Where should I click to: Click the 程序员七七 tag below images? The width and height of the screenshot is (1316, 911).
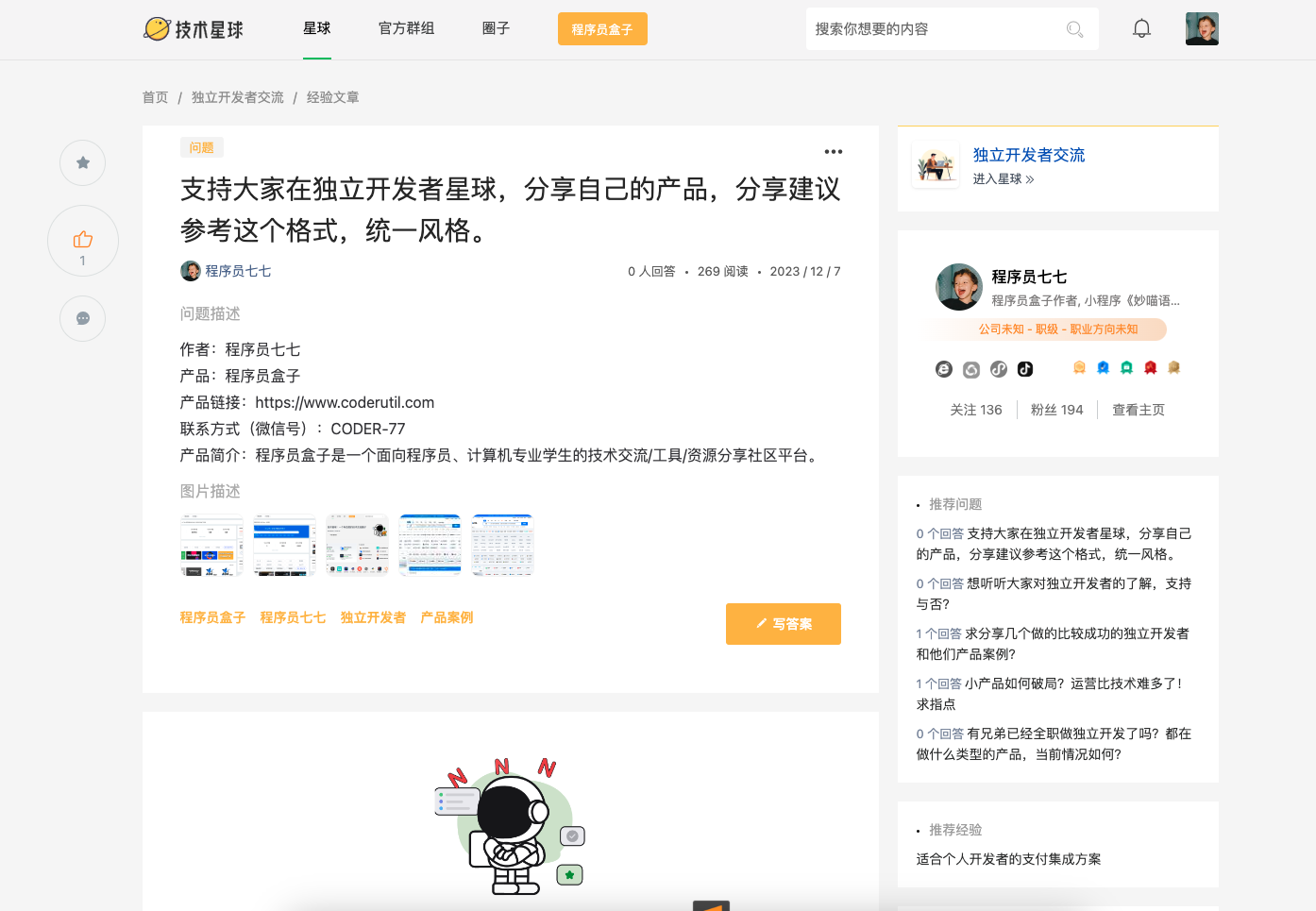[x=293, y=617]
